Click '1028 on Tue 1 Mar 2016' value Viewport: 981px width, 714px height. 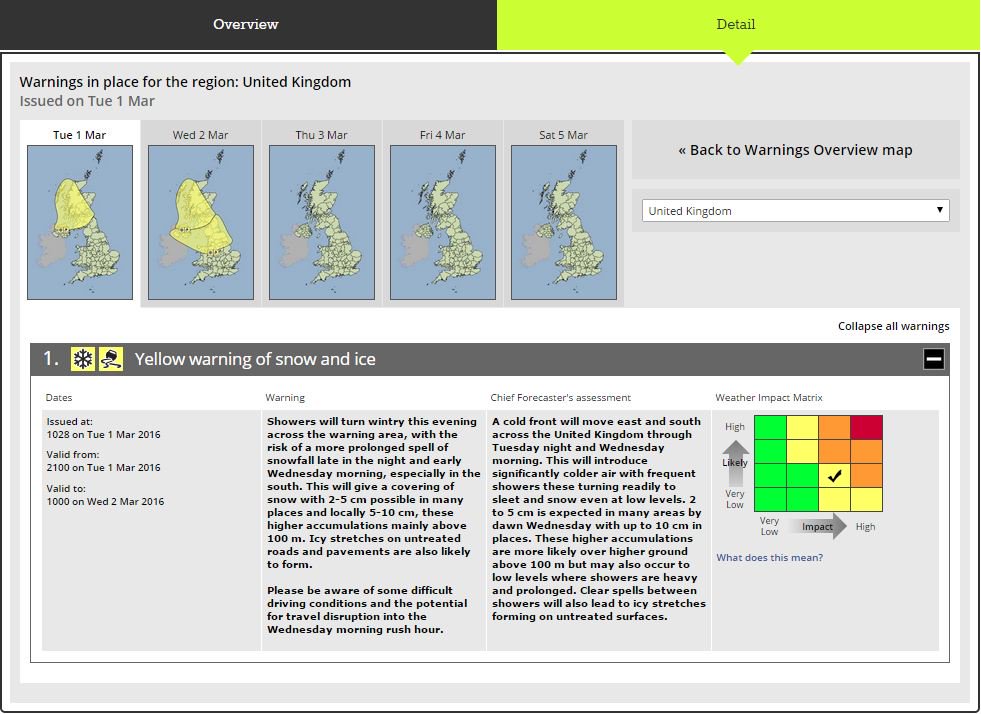pos(103,434)
